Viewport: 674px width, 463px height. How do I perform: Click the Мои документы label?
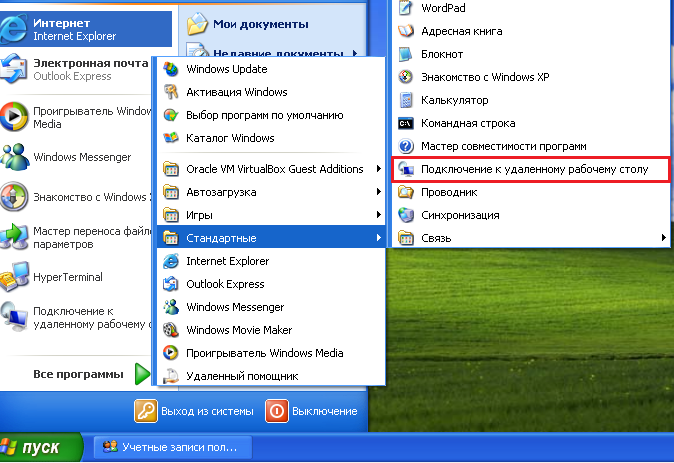click(x=261, y=25)
